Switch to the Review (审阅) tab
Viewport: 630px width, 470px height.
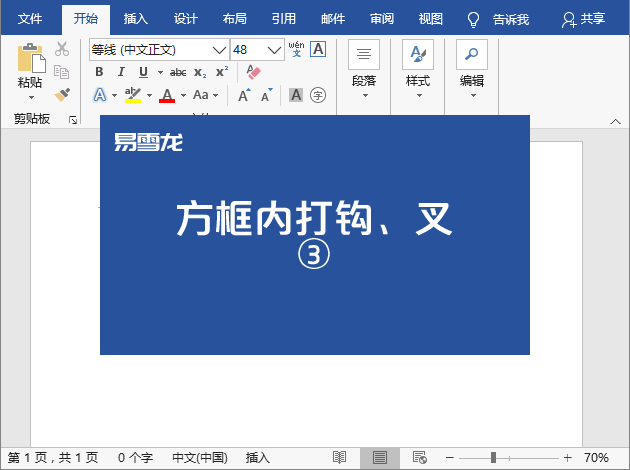click(x=382, y=18)
